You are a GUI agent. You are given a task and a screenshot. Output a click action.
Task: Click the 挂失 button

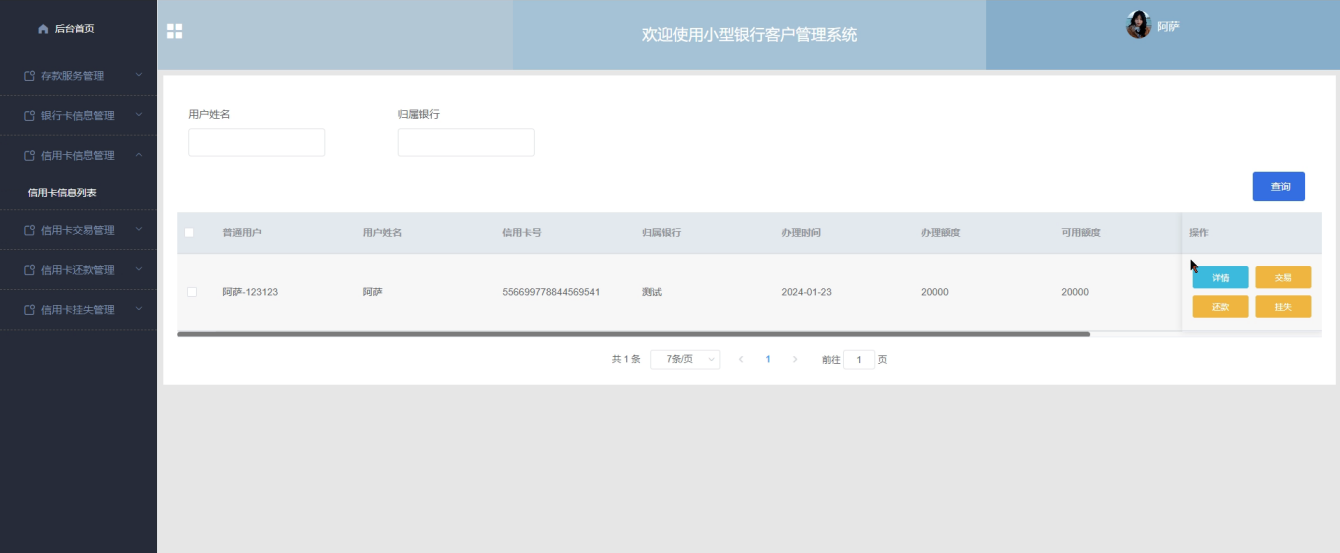[x=1283, y=307]
